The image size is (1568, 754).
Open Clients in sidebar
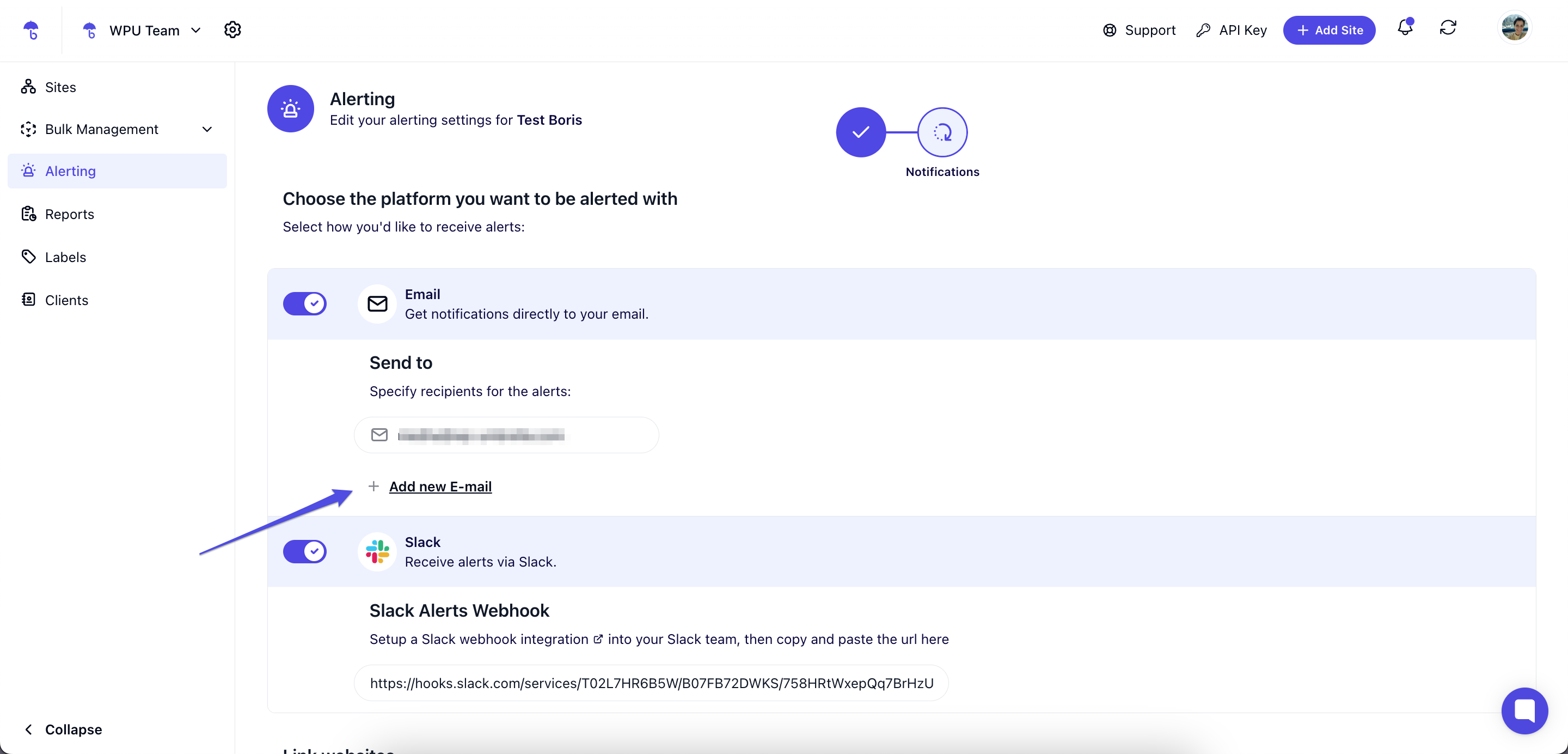117,300
